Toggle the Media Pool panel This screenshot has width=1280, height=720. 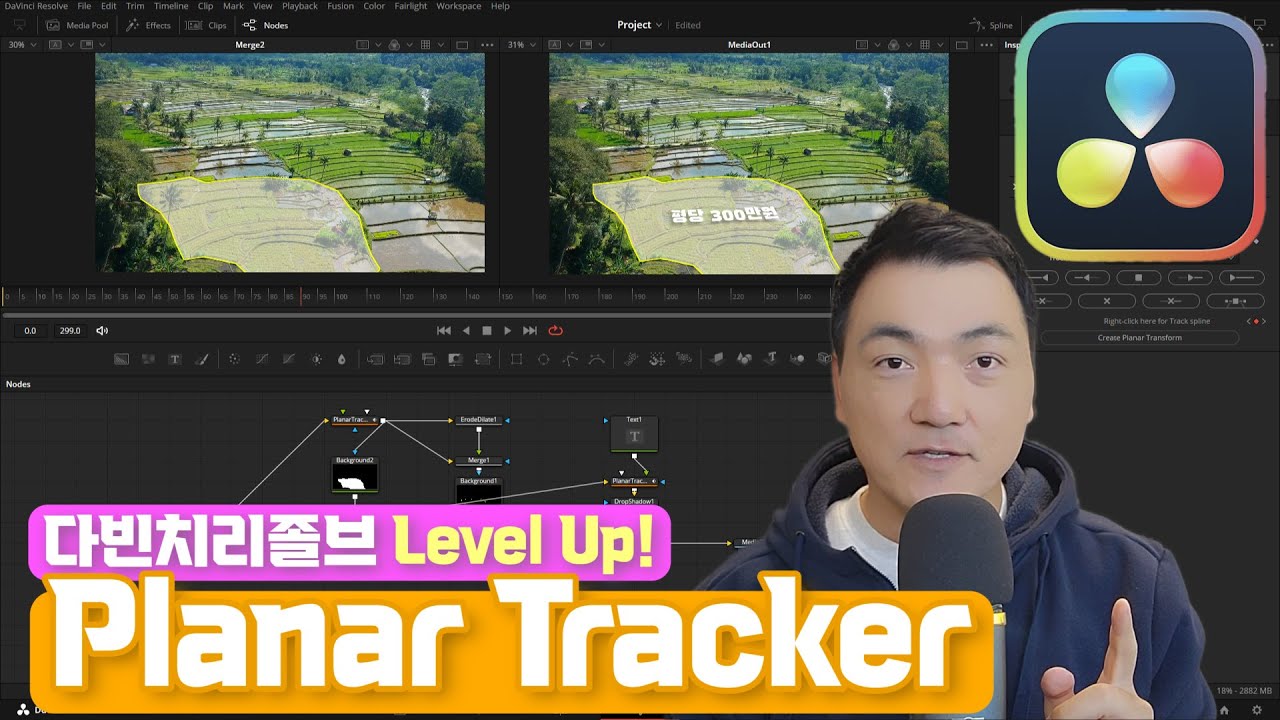click(x=78, y=25)
